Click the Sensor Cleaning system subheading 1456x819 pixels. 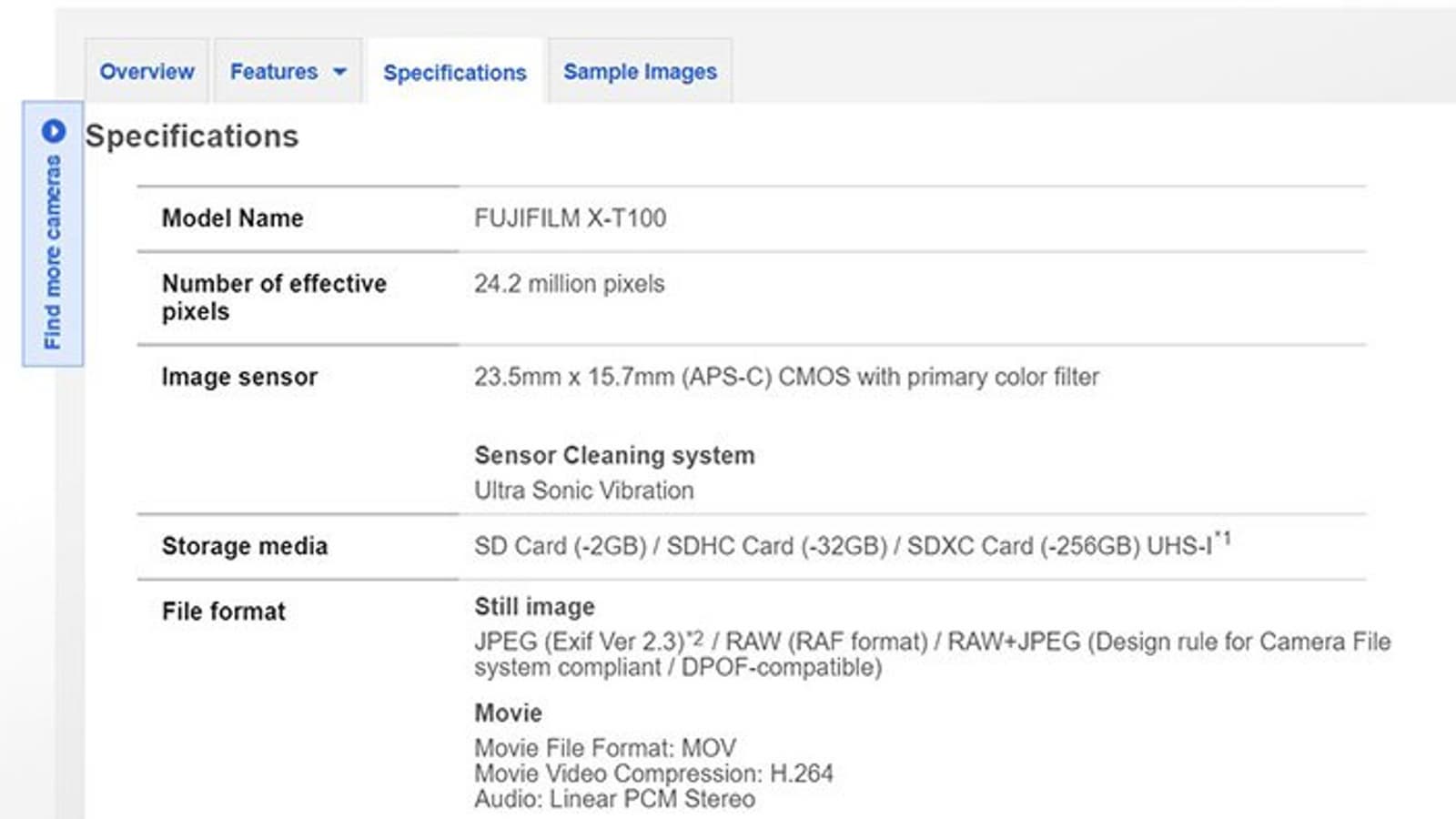(x=614, y=455)
